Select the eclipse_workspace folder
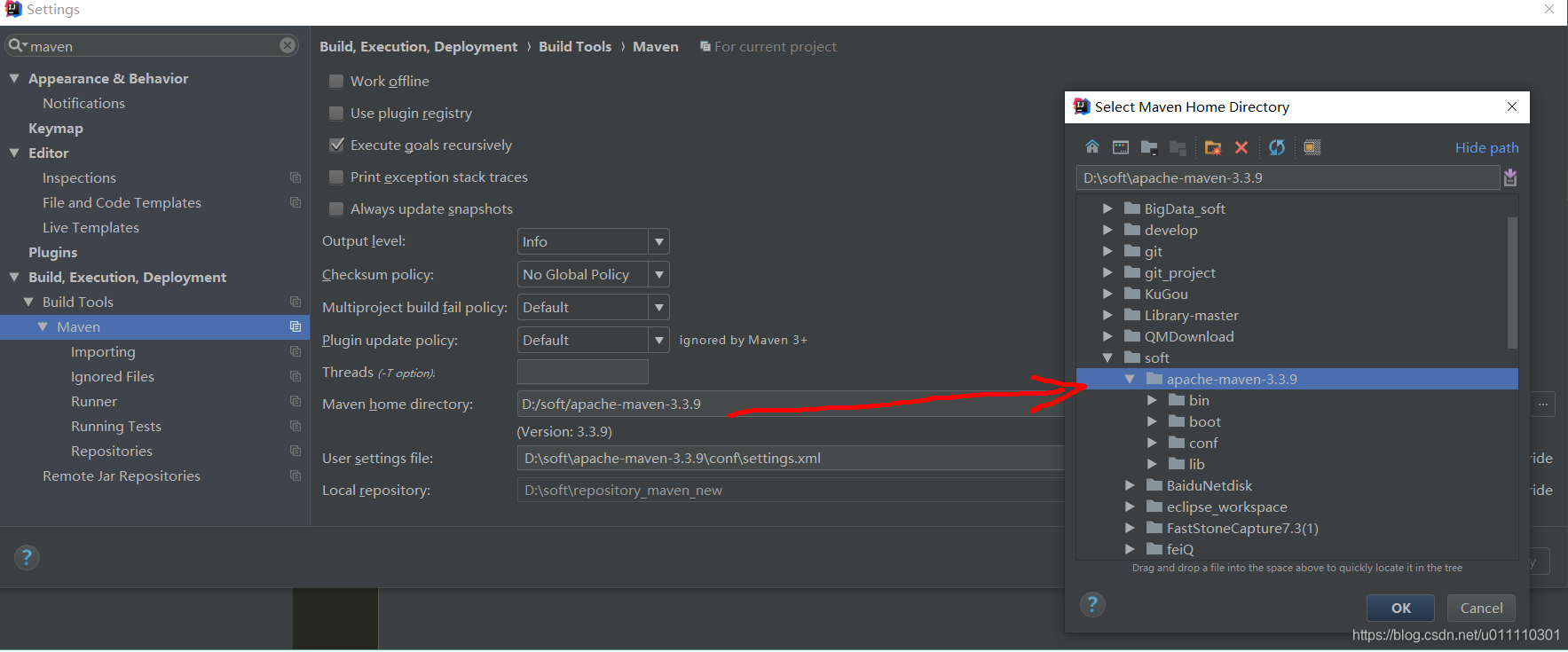 1226,507
